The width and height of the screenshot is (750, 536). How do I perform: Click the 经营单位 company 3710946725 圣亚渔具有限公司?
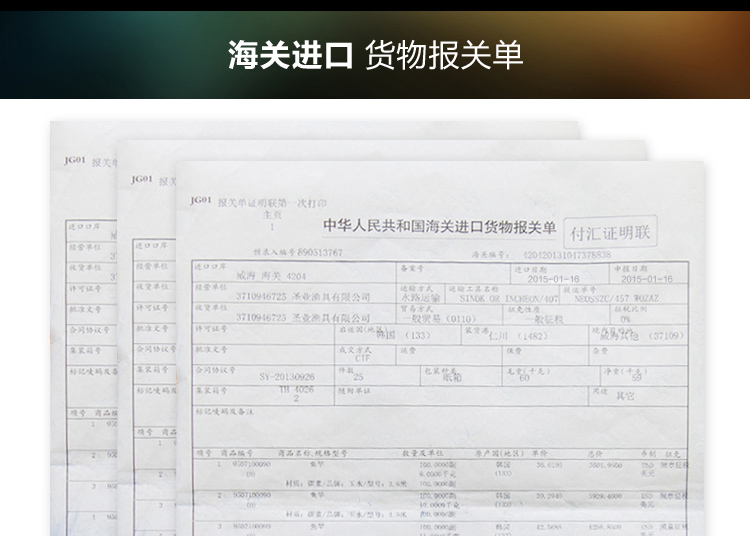[x=303, y=297]
